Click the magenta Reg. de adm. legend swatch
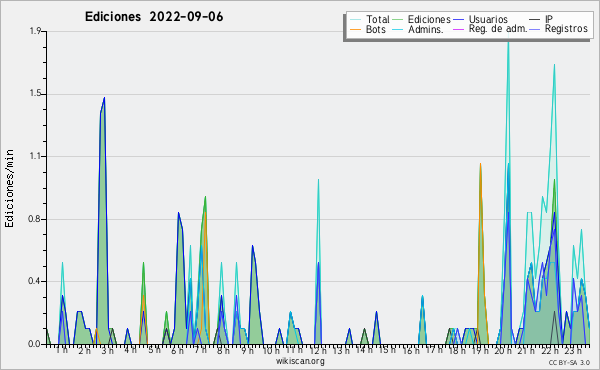This screenshot has width=600, height=370. [458, 29]
